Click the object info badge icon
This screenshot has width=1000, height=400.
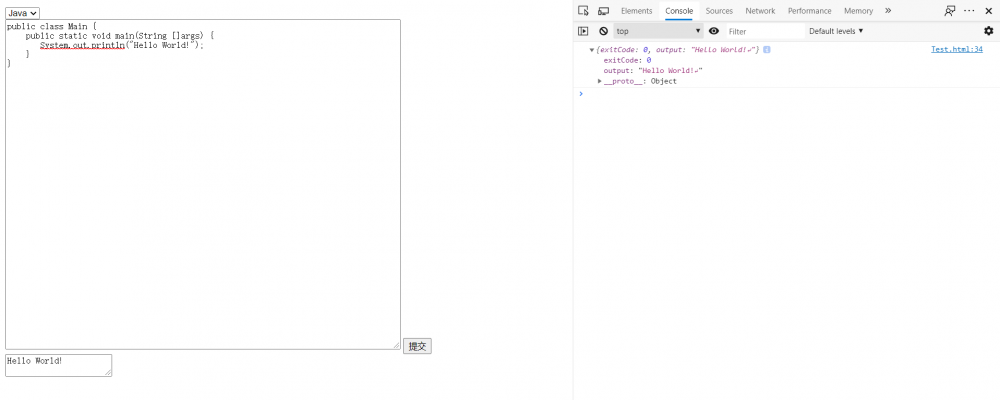[767, 50]
